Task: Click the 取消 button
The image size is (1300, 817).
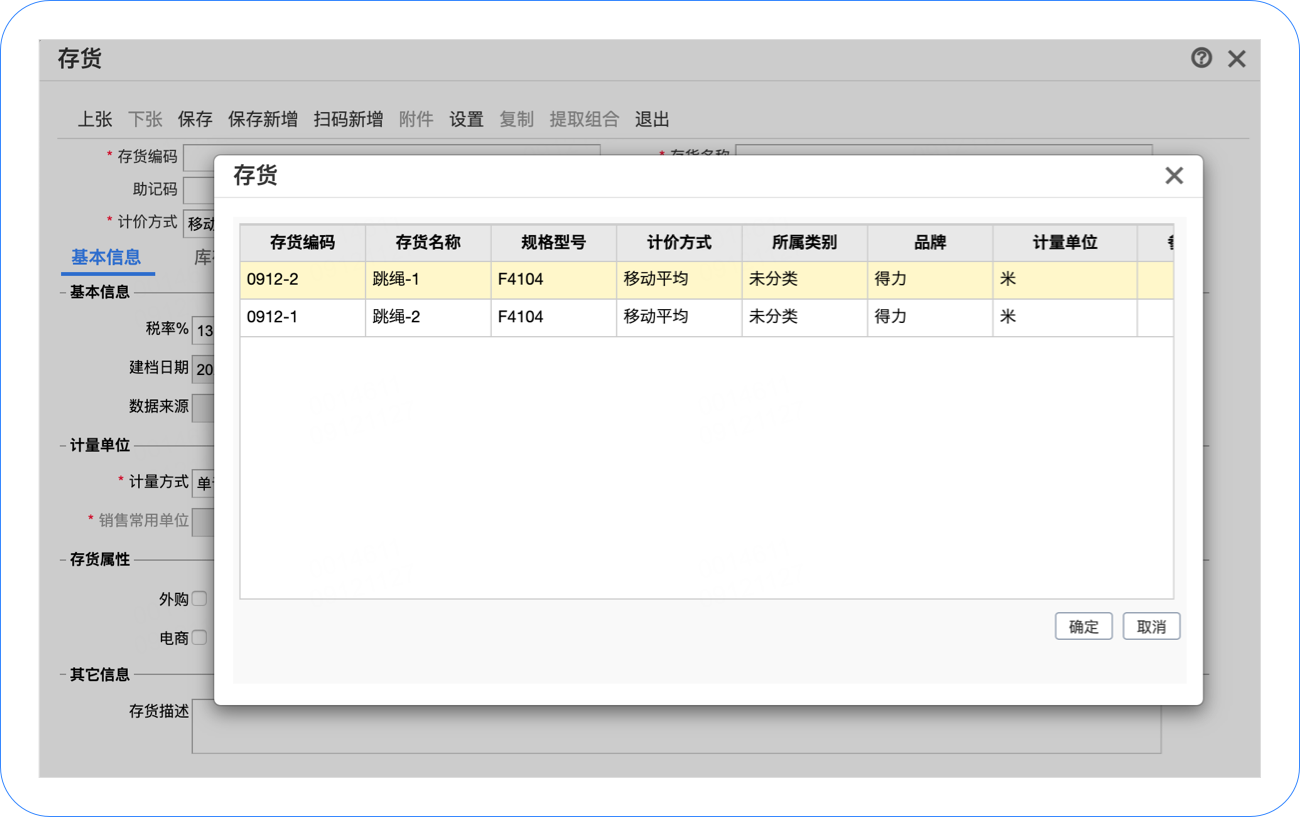Action: point(1151,627)
